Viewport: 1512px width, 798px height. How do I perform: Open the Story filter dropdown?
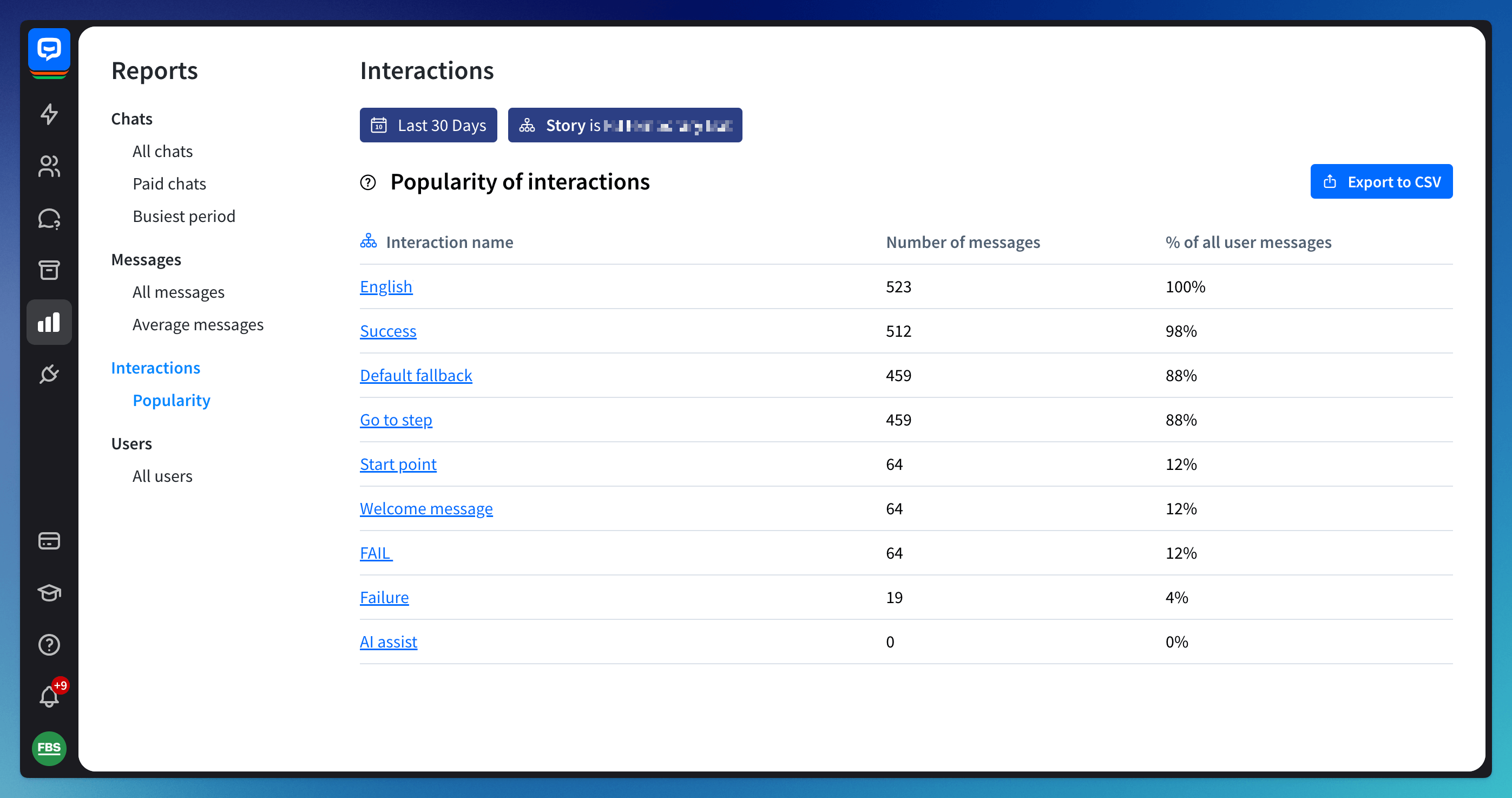point(624,125)
